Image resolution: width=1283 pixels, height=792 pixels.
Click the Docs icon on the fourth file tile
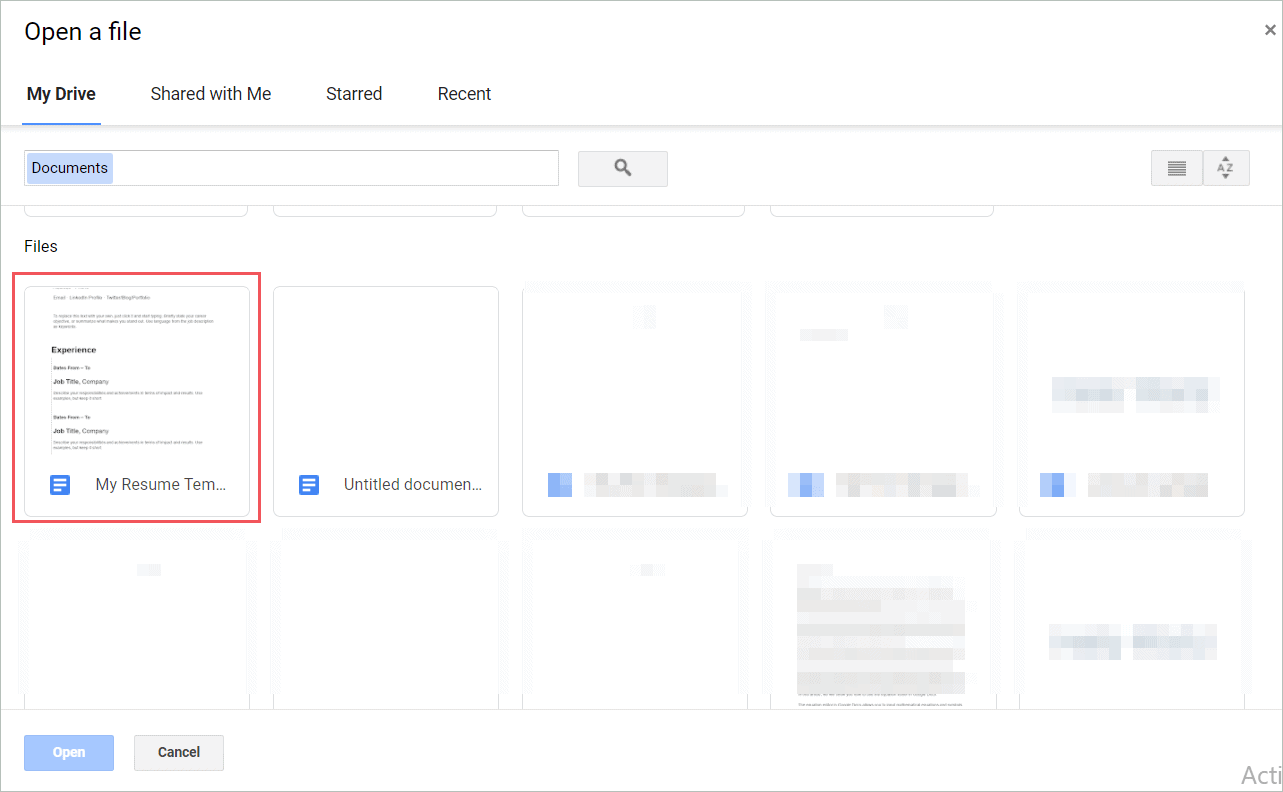point(806,484)
